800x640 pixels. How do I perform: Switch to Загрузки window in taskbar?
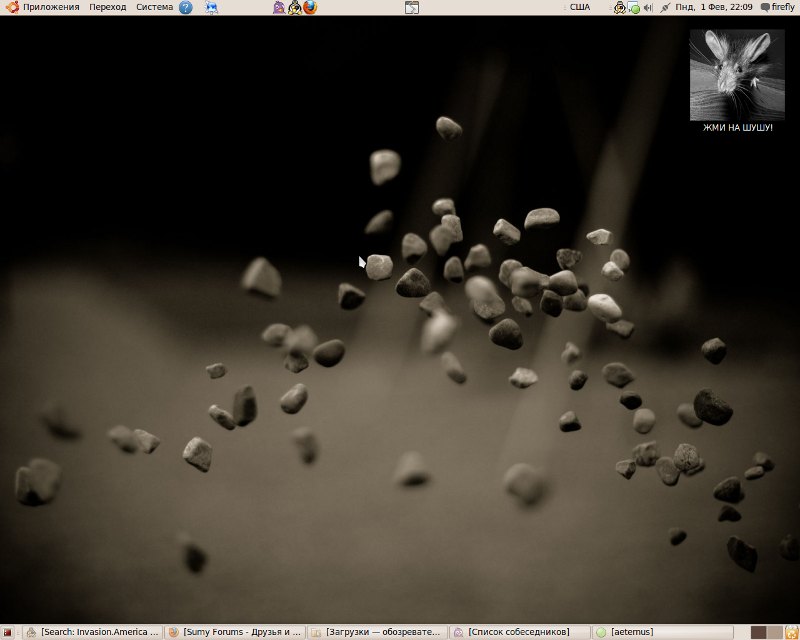[x=376, y=632]
